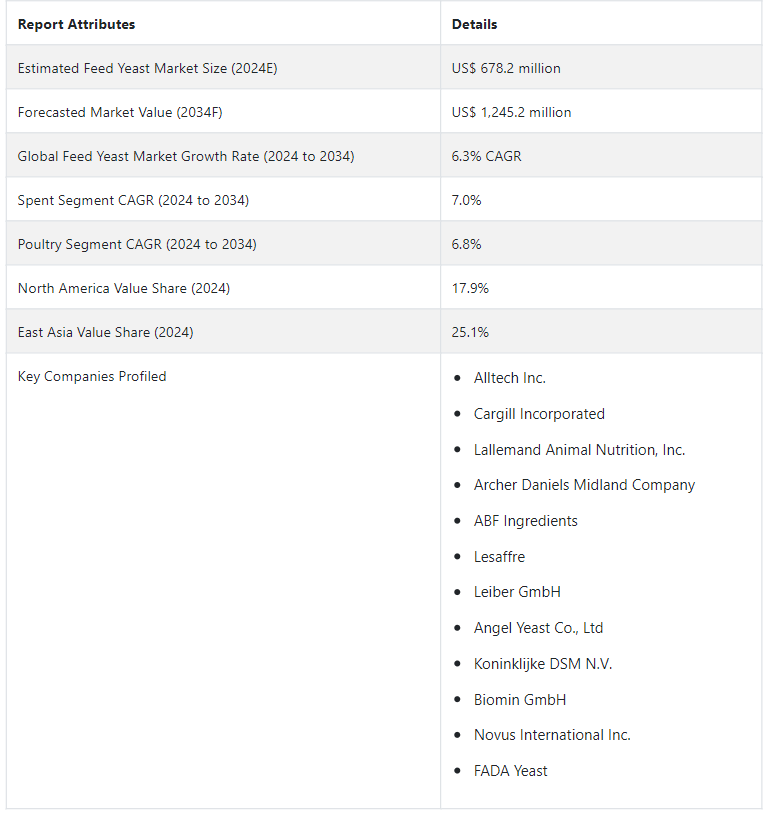Image resolution: width=768 pixels, height=813 pixels.
Task: Select Alltech Inc. in the company list
Action: (x=509, y=378)
